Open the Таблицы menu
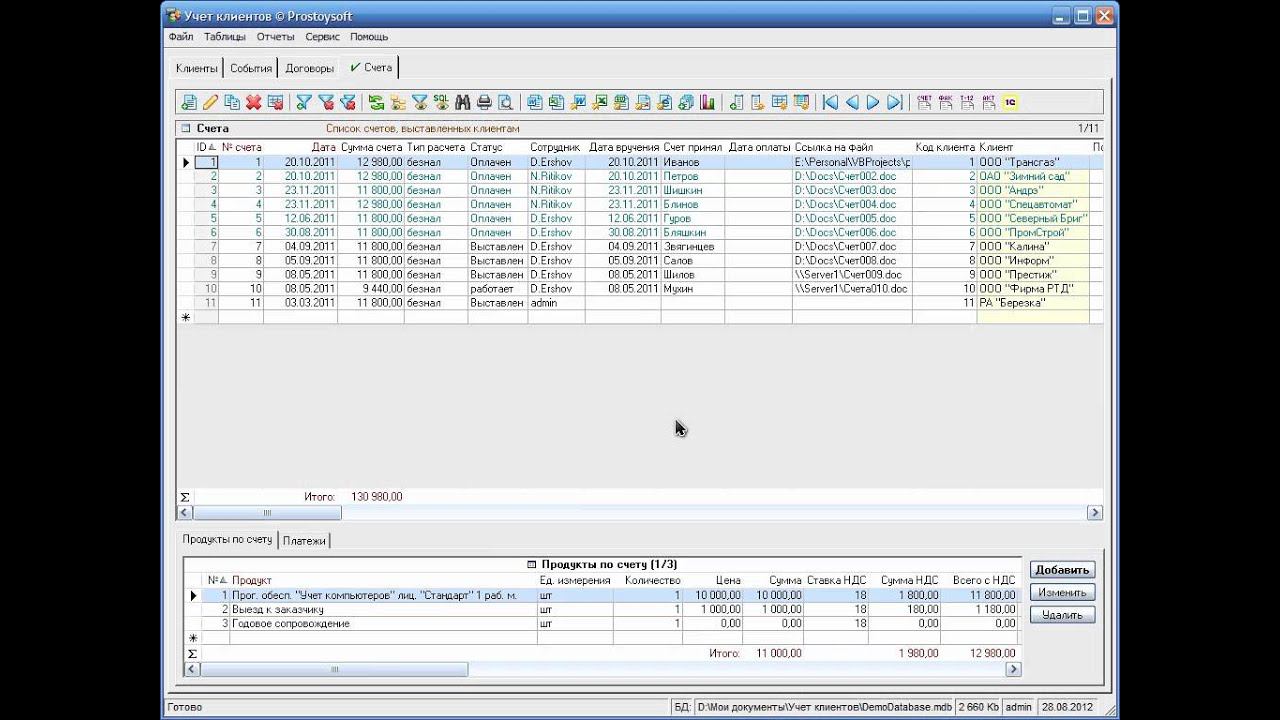Viewport: 1280px width, 720px height. [225, 37]
